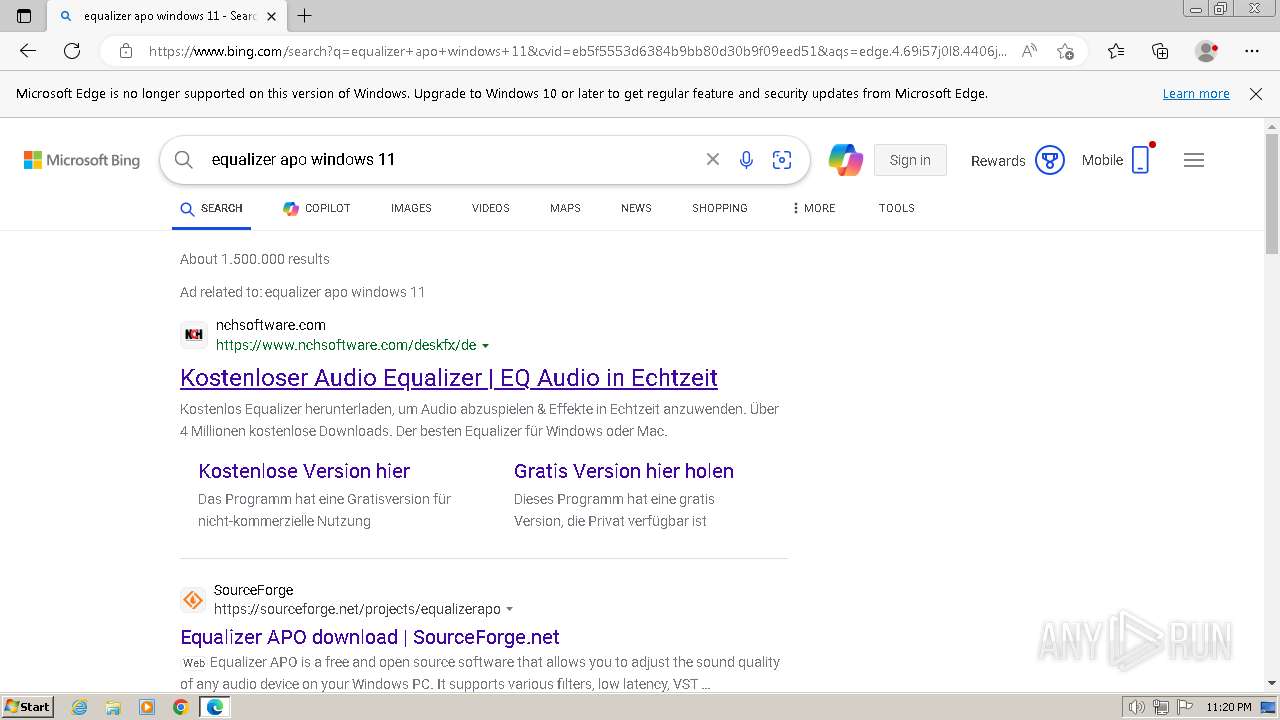
Task: Open the Edge profile avatar
Action: click(1207, 51)
